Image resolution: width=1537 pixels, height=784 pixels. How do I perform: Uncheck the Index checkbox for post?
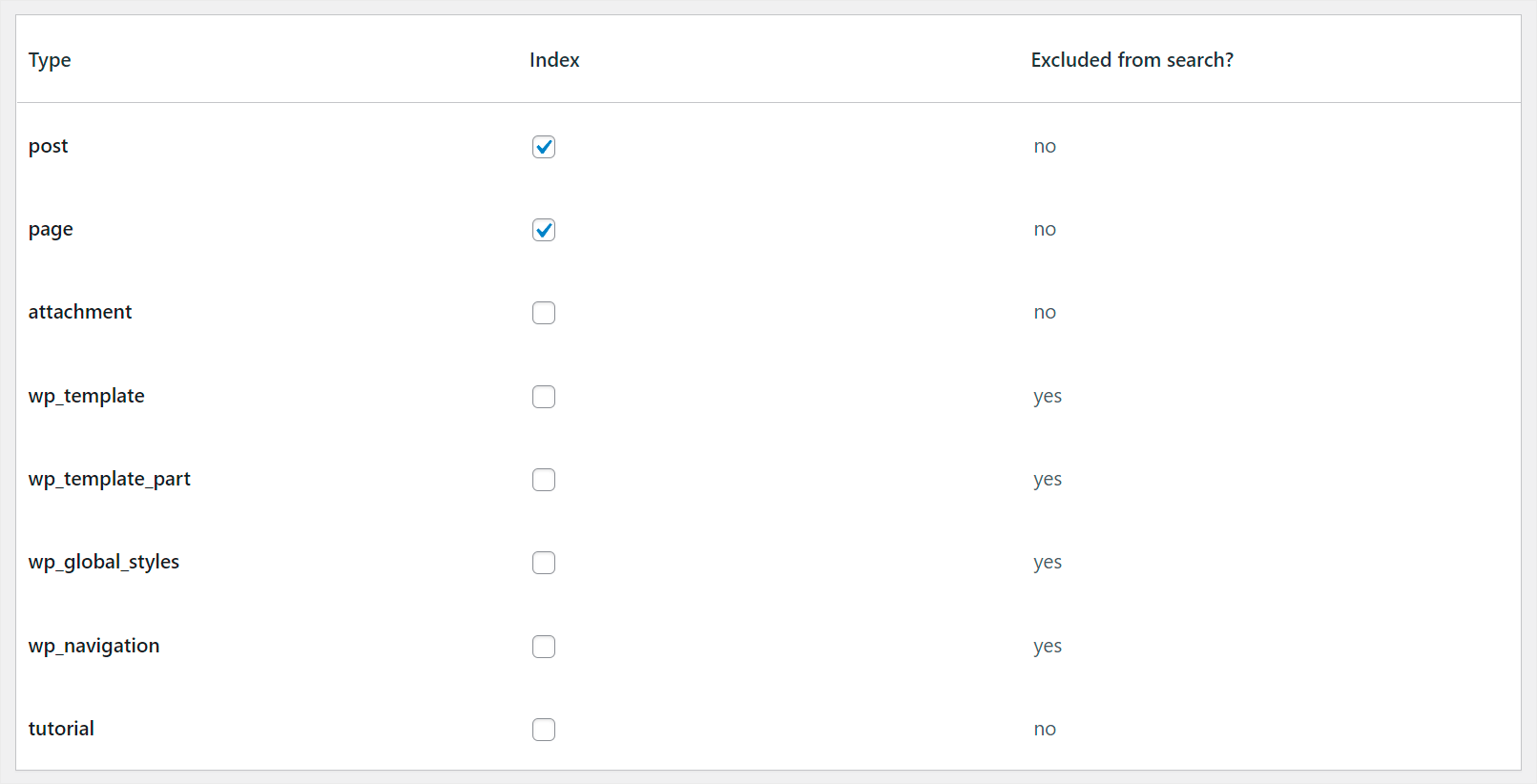pos(544,147)
